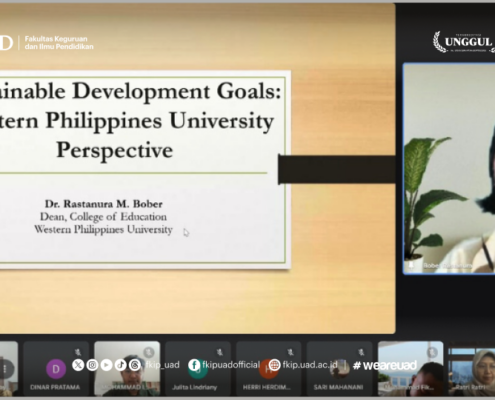Click 'Western Philippines University' under the Dean line
The height and width of the screenshot is (400, 495).
click(x=103, y=229)
